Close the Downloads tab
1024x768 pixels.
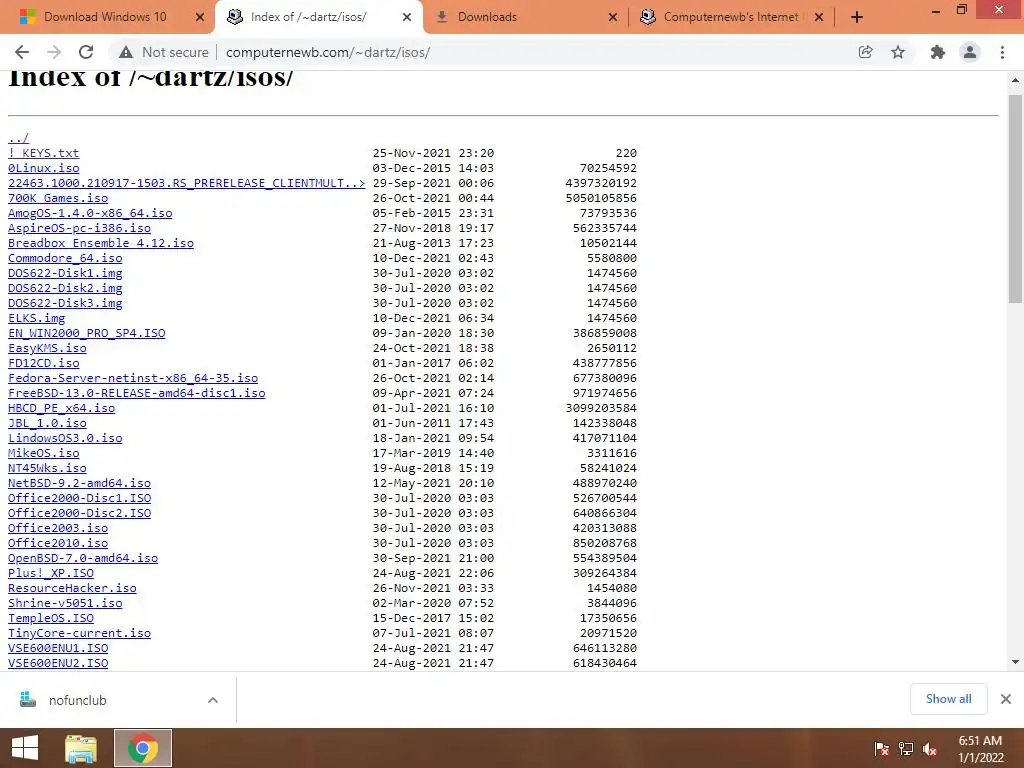coord(613,18)
